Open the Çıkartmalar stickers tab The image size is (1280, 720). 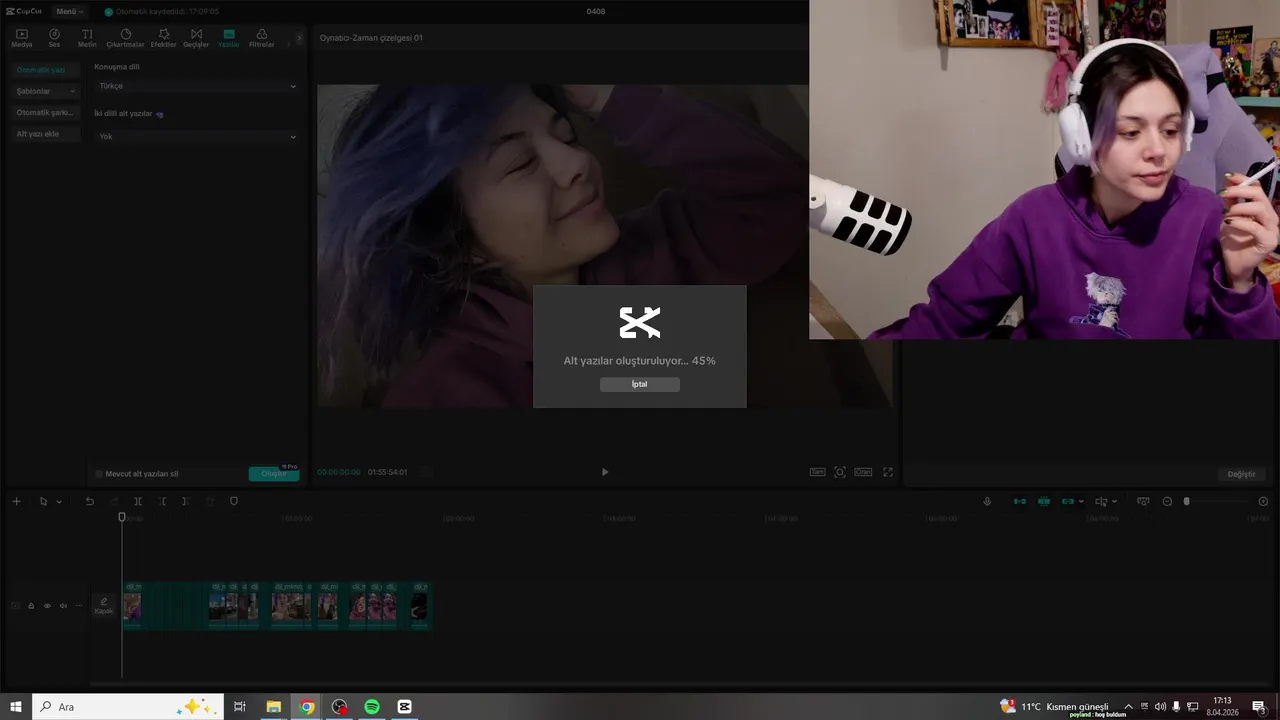point(125,38)
